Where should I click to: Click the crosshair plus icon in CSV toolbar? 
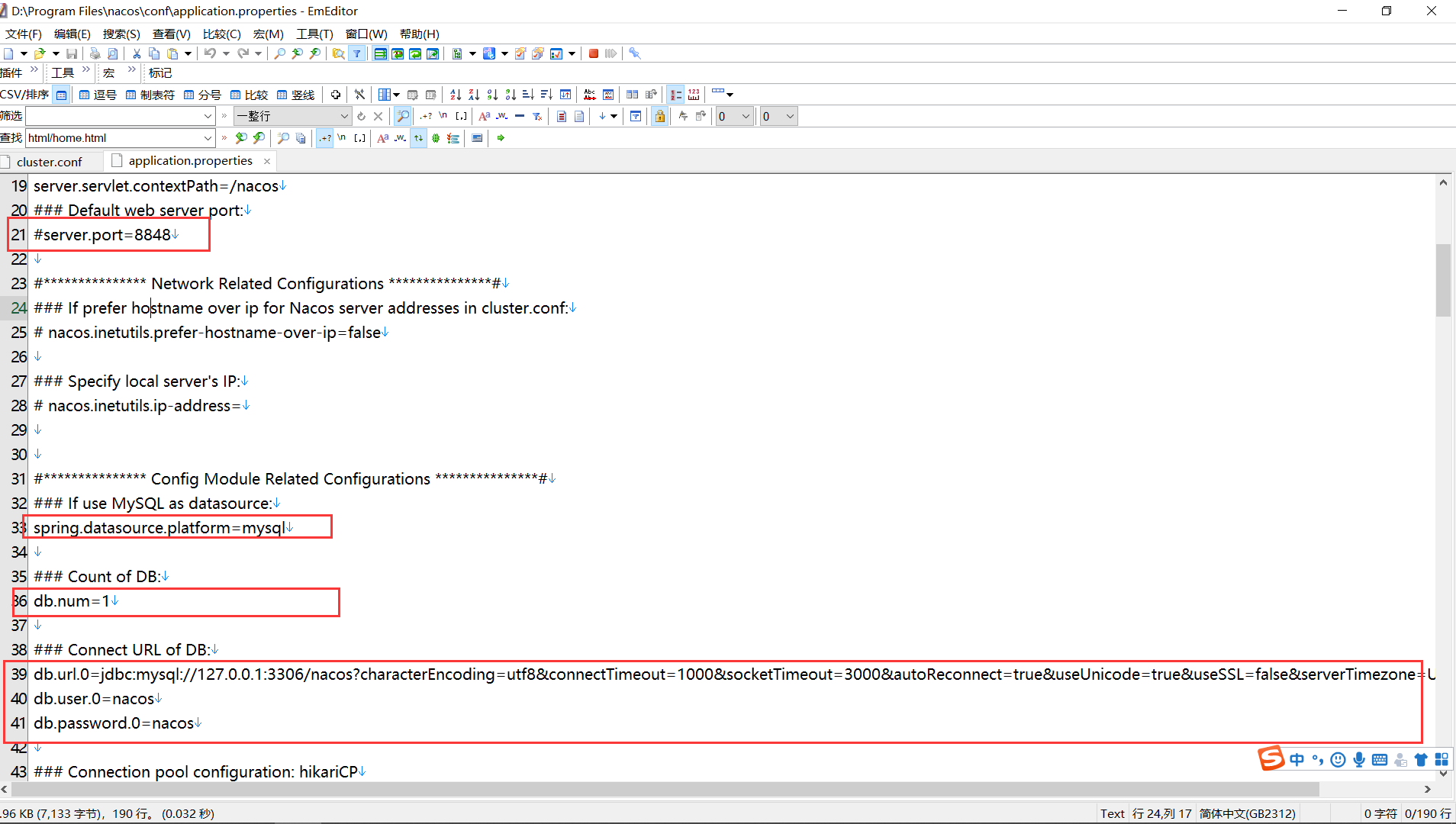point(336,95)
